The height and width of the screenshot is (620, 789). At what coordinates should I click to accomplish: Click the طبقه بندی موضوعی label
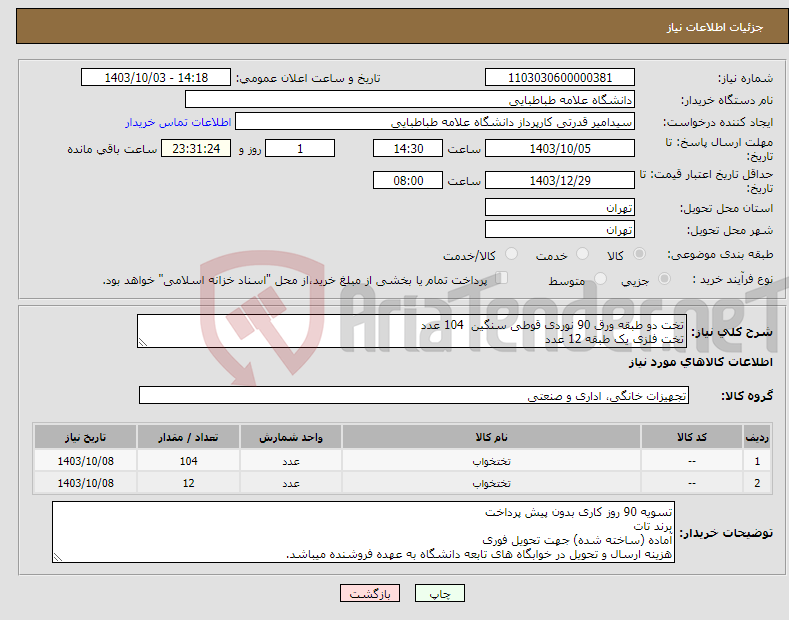[x=720, y=255]
